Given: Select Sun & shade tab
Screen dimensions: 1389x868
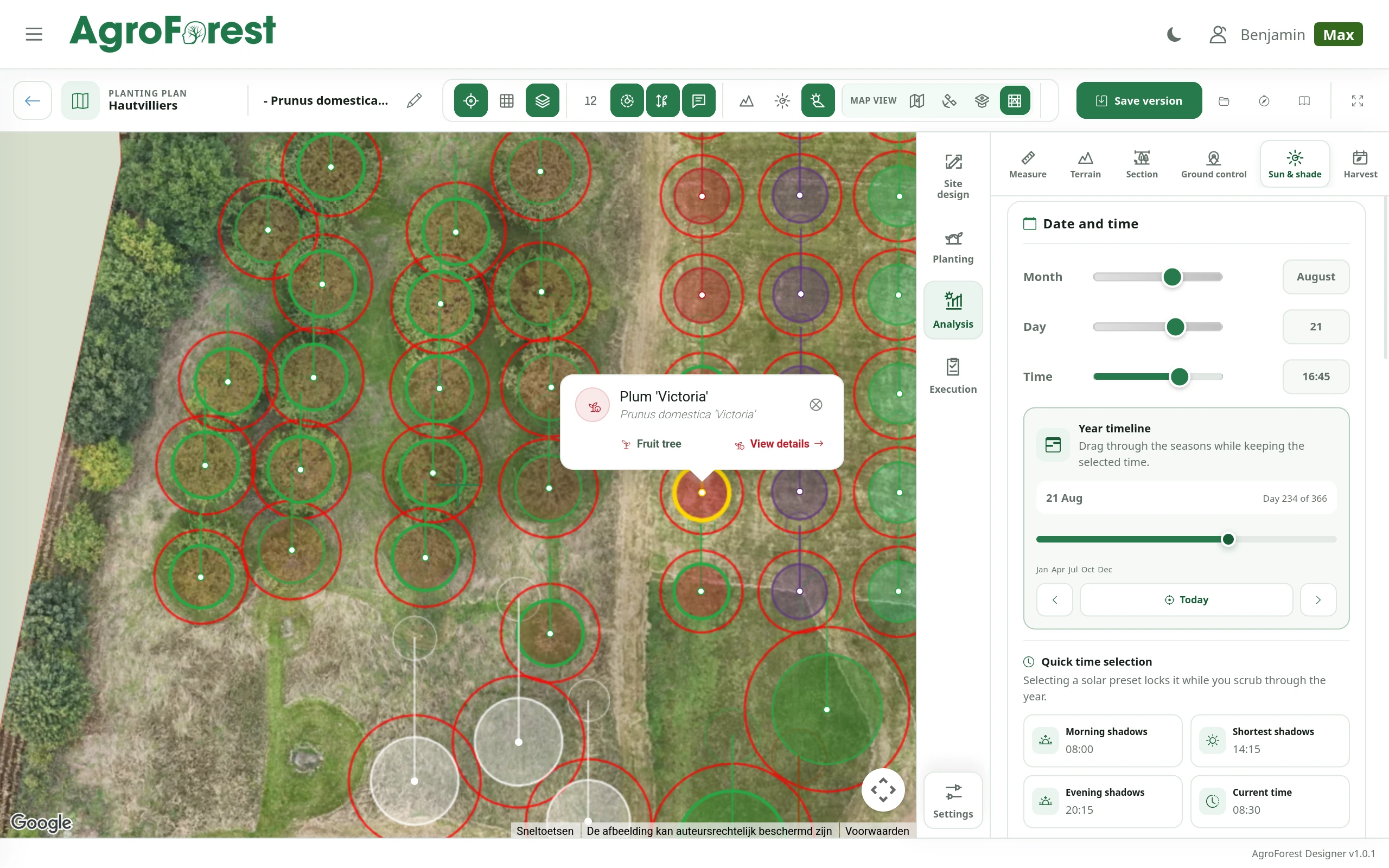Looking at the screenshot, I should [x=1295, y=164].
